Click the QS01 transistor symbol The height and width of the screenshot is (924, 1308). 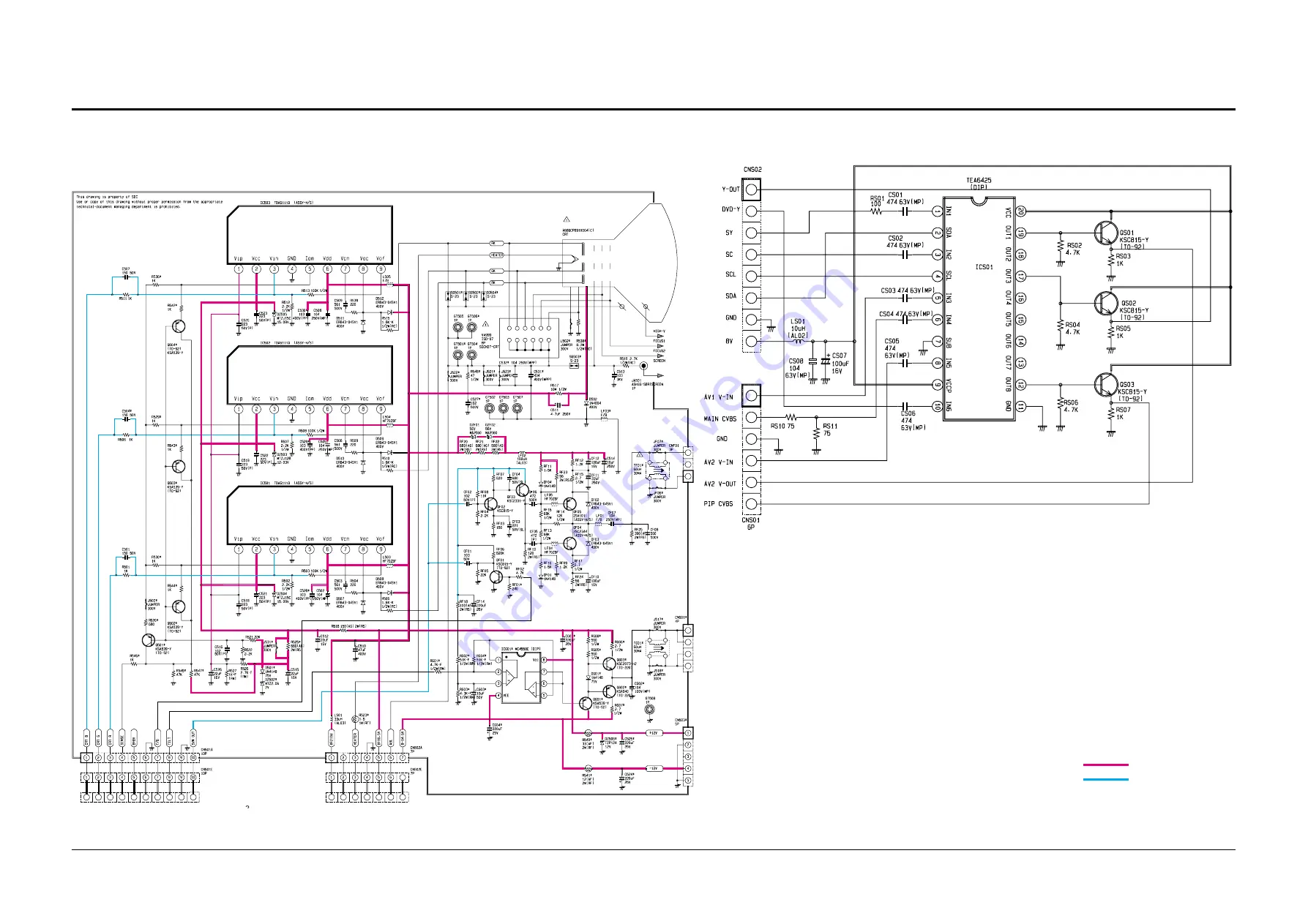tap(1105, 233)
